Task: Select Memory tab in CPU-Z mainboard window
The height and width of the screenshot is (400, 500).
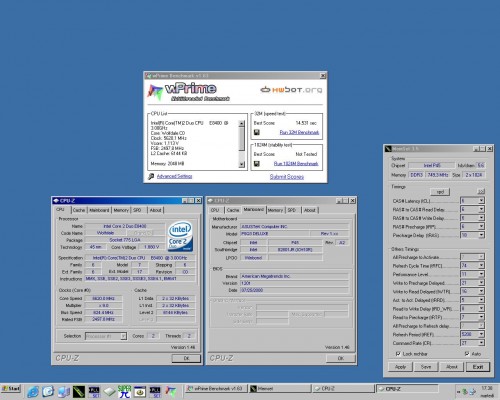Action: pos(275,210)
